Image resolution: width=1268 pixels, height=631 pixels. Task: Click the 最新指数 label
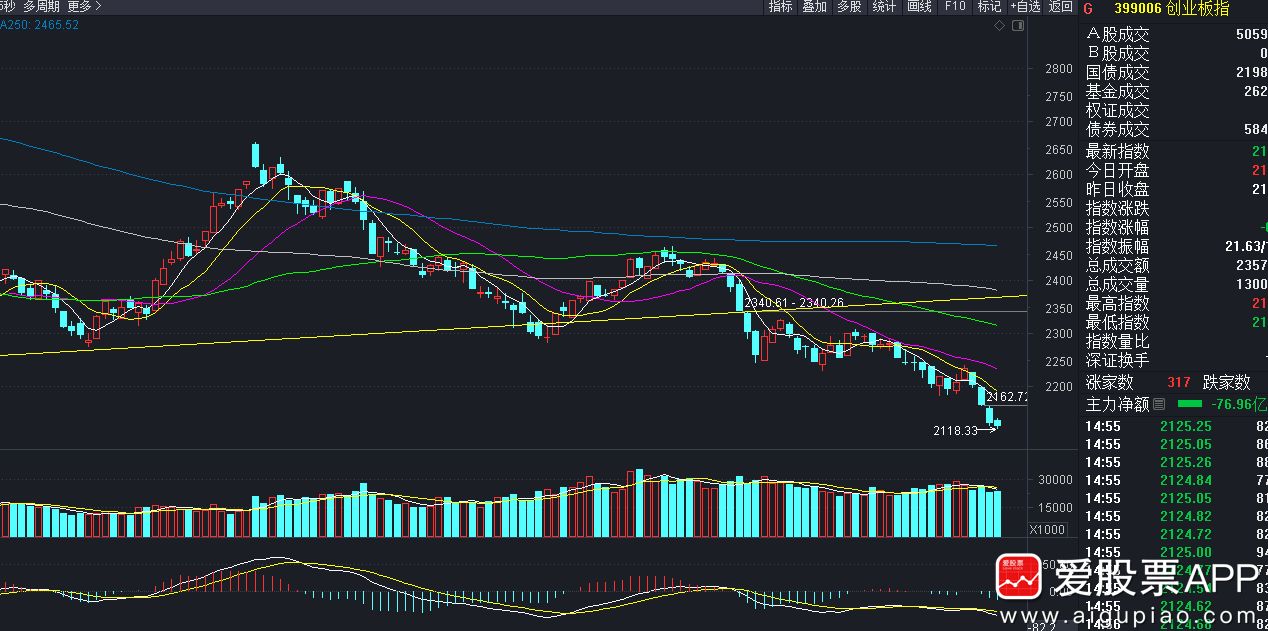coord(1118,151)
